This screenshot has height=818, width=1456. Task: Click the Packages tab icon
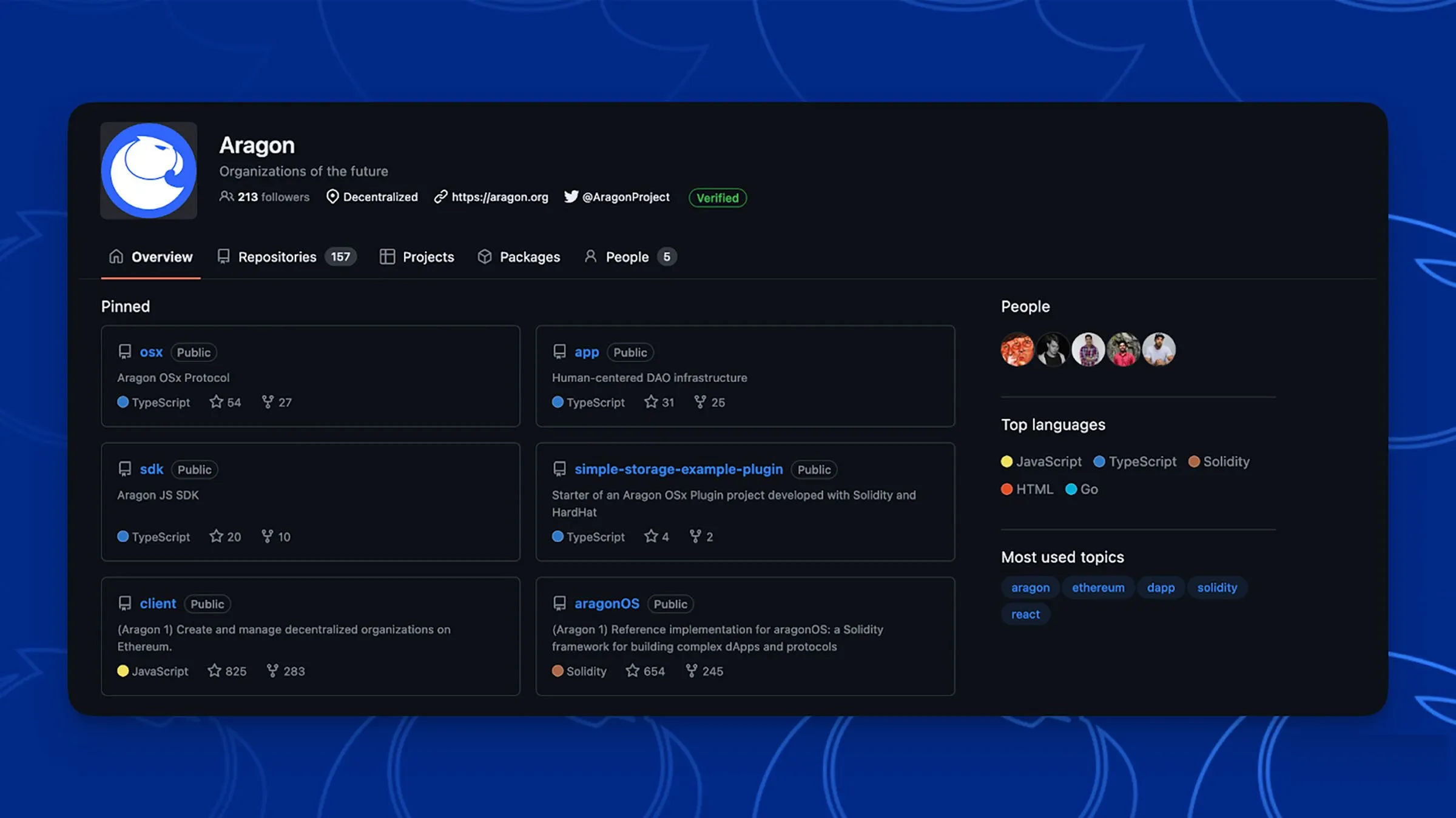pos(484,257)
